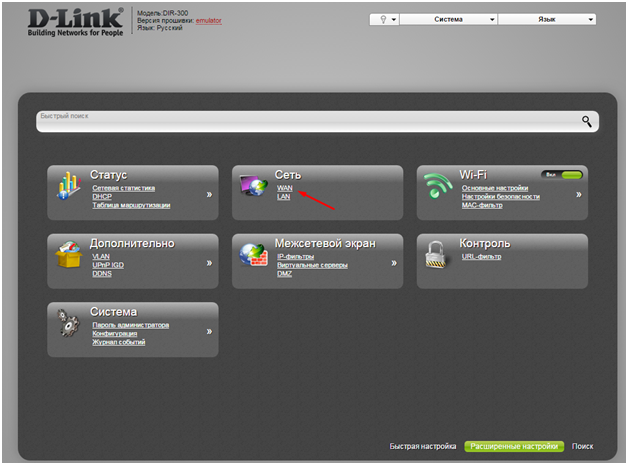Image resolution: width=628 pixels, height=465 pixels.
Task: Click inside the Быстрый поиск field
Action: click(300, 122)
